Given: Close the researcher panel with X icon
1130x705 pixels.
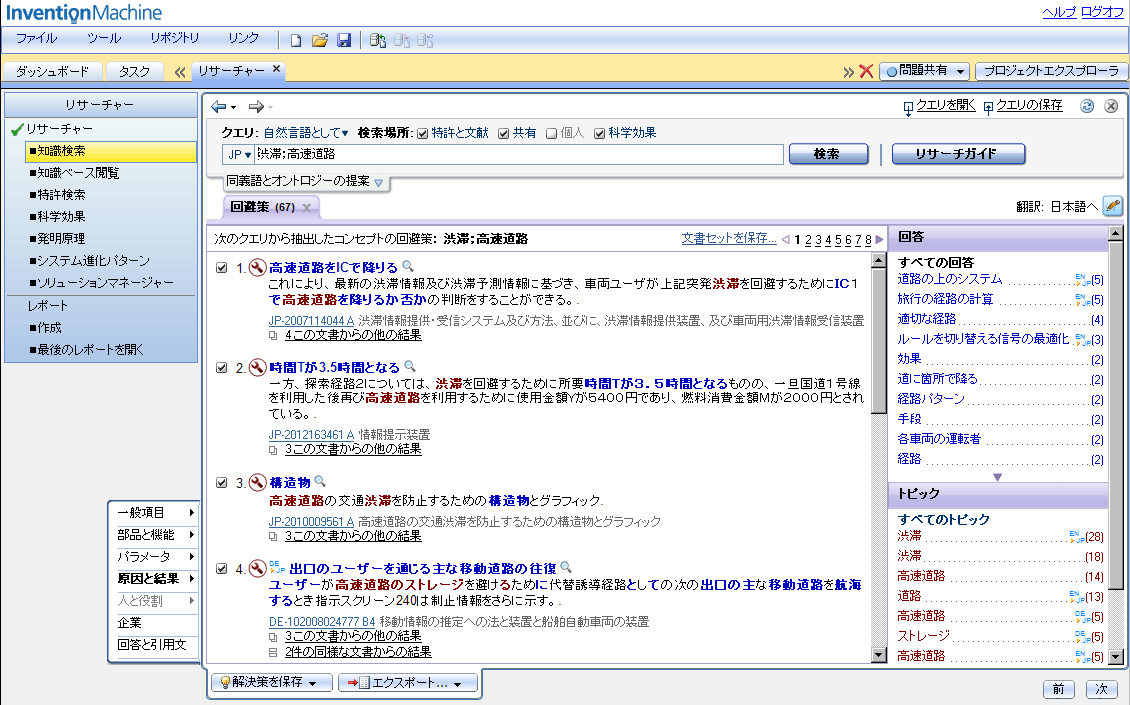Looking at the screenshot, I should pyautogui.click(x=1111, y=106).
